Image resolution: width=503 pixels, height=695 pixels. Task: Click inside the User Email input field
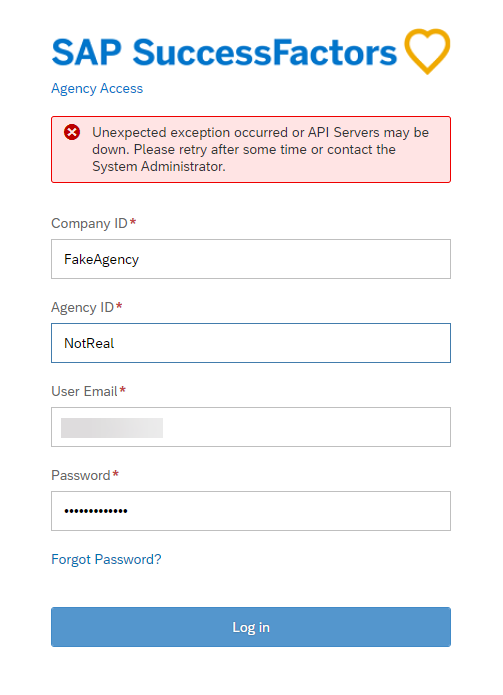coord(251,427)
